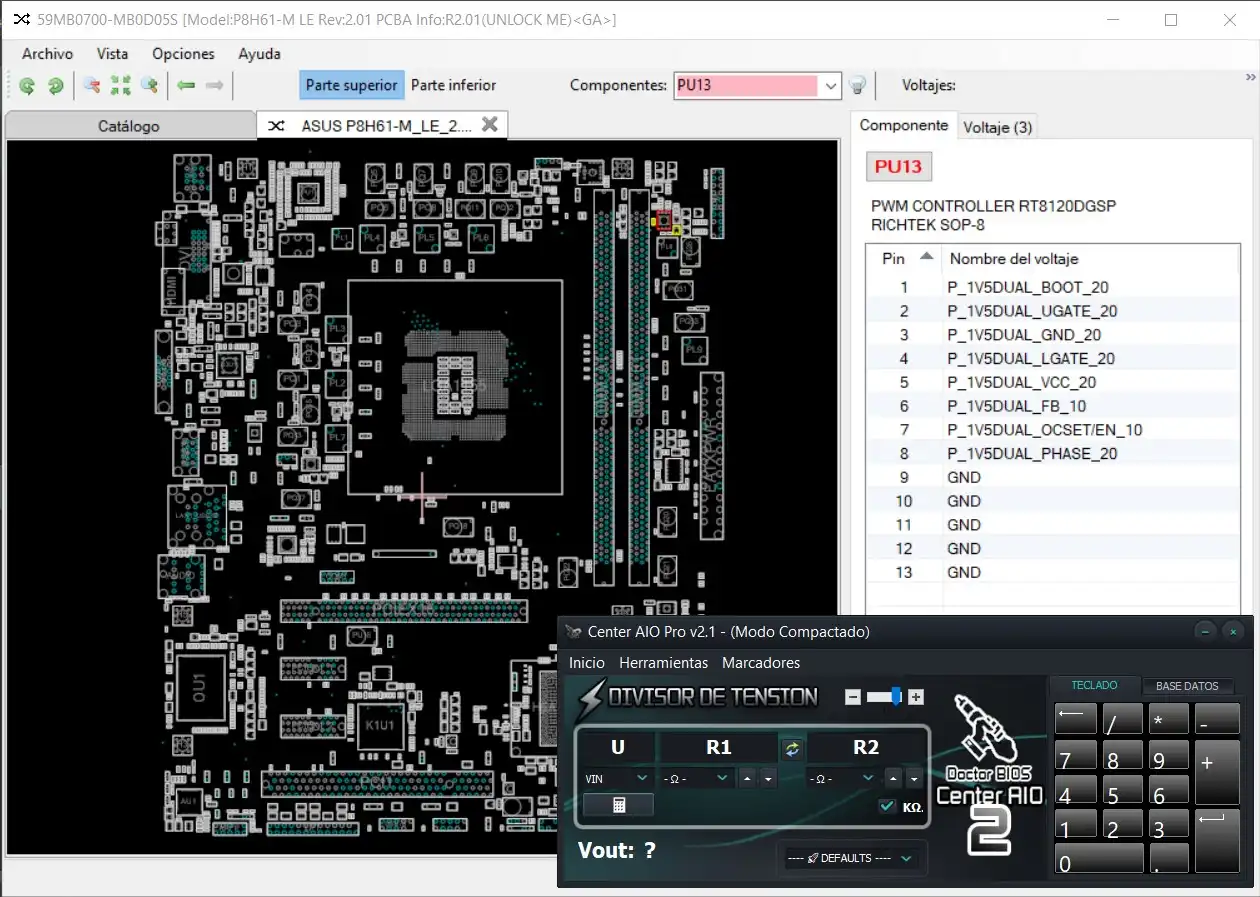
Task: Click the red PU13 component button
Action: click(898, 166)
